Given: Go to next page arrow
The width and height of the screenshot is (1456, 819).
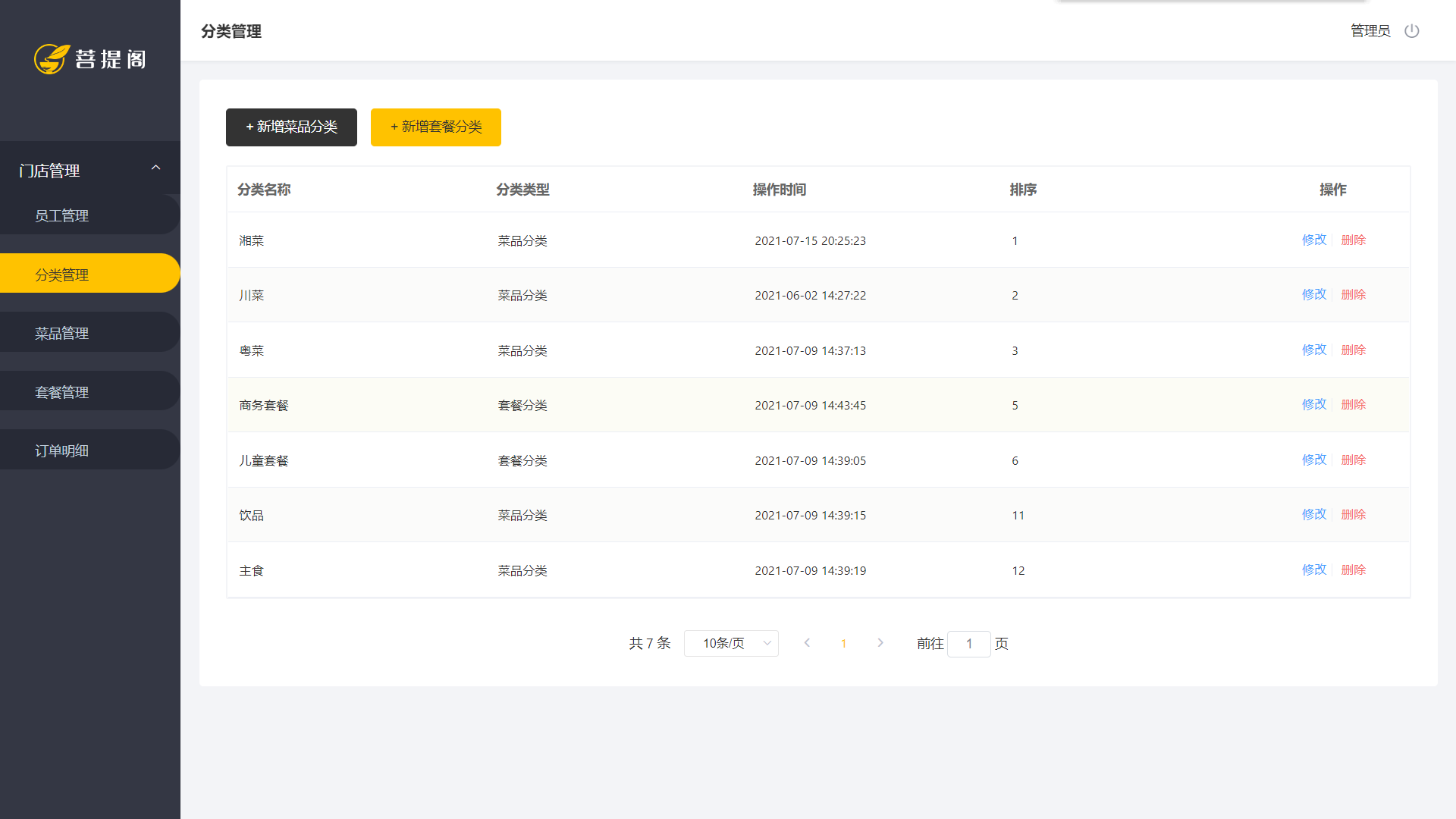Looking at the screenshot, I should pos(880,643).
